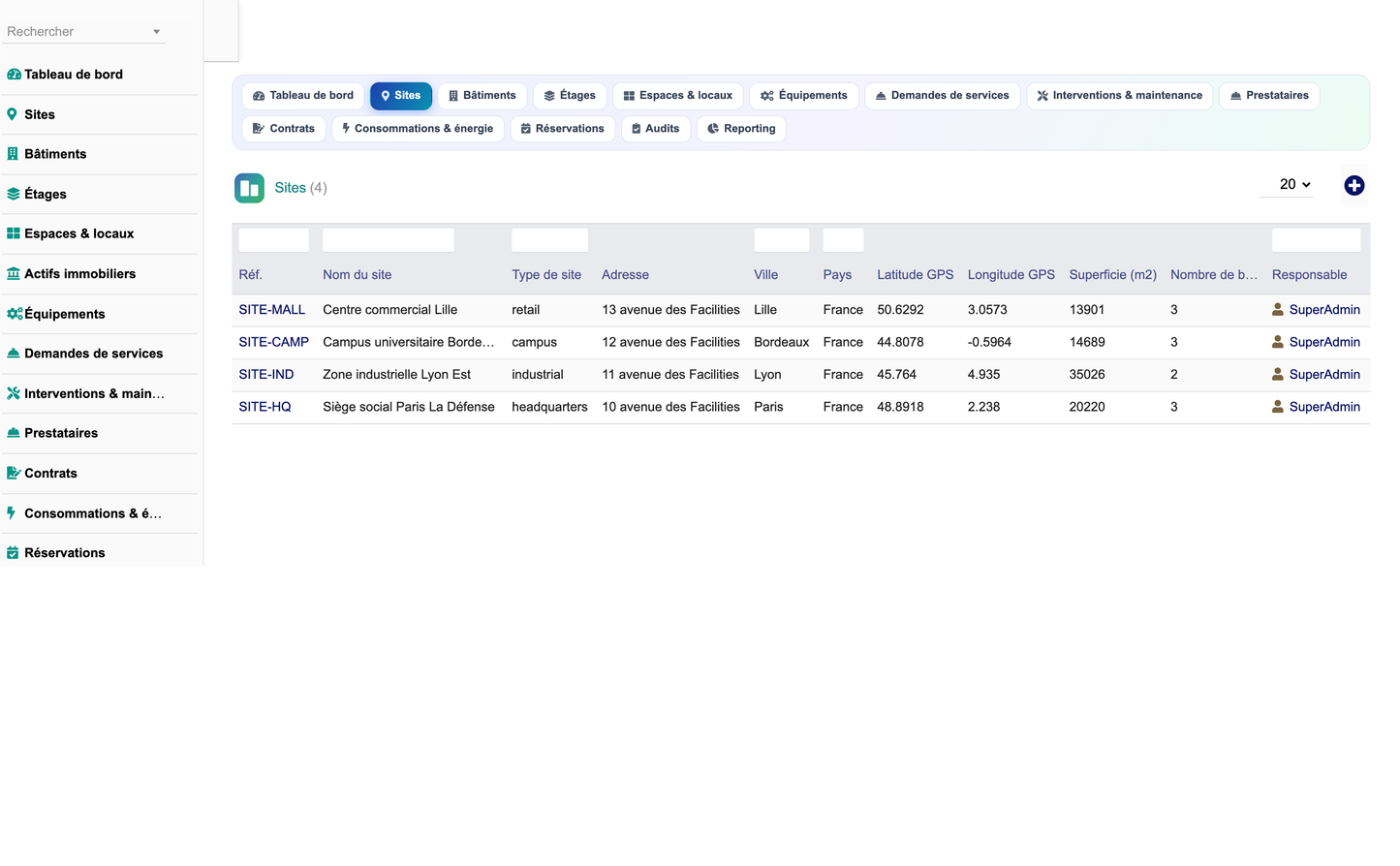Open the Réservations tab in the top bar
1400x866 pixels.
pyautogui.click(x=563, y=129)
